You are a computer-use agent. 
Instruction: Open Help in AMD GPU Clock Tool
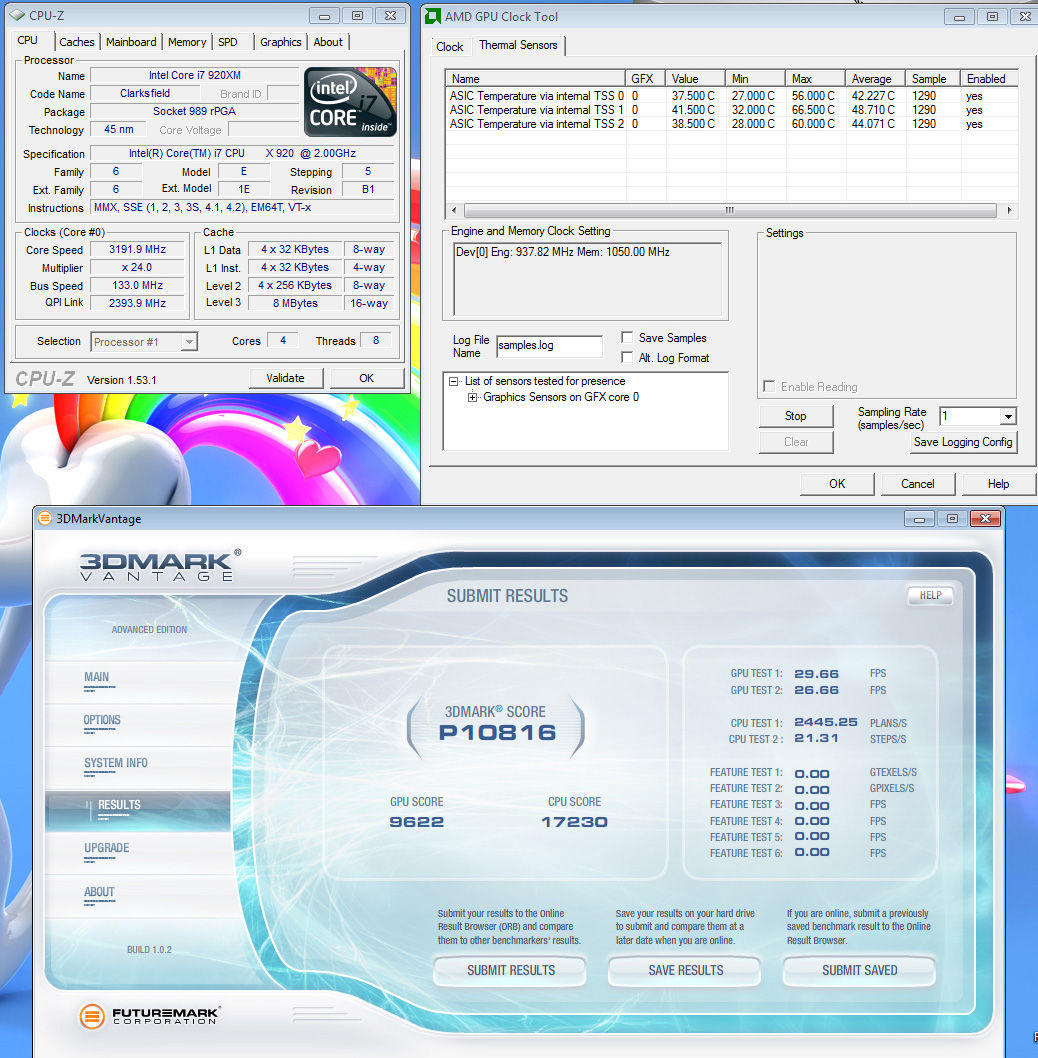(999, 484)
